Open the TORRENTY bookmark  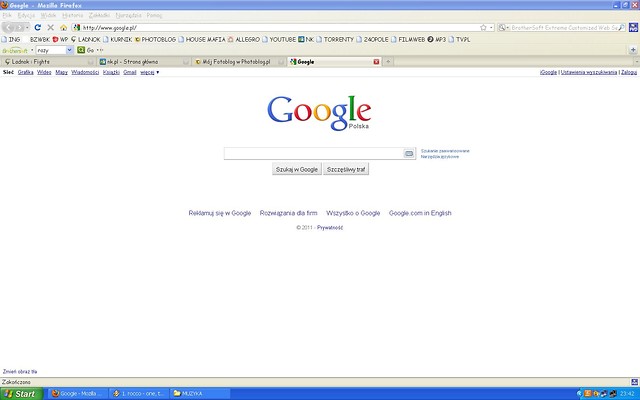point(336,39)
